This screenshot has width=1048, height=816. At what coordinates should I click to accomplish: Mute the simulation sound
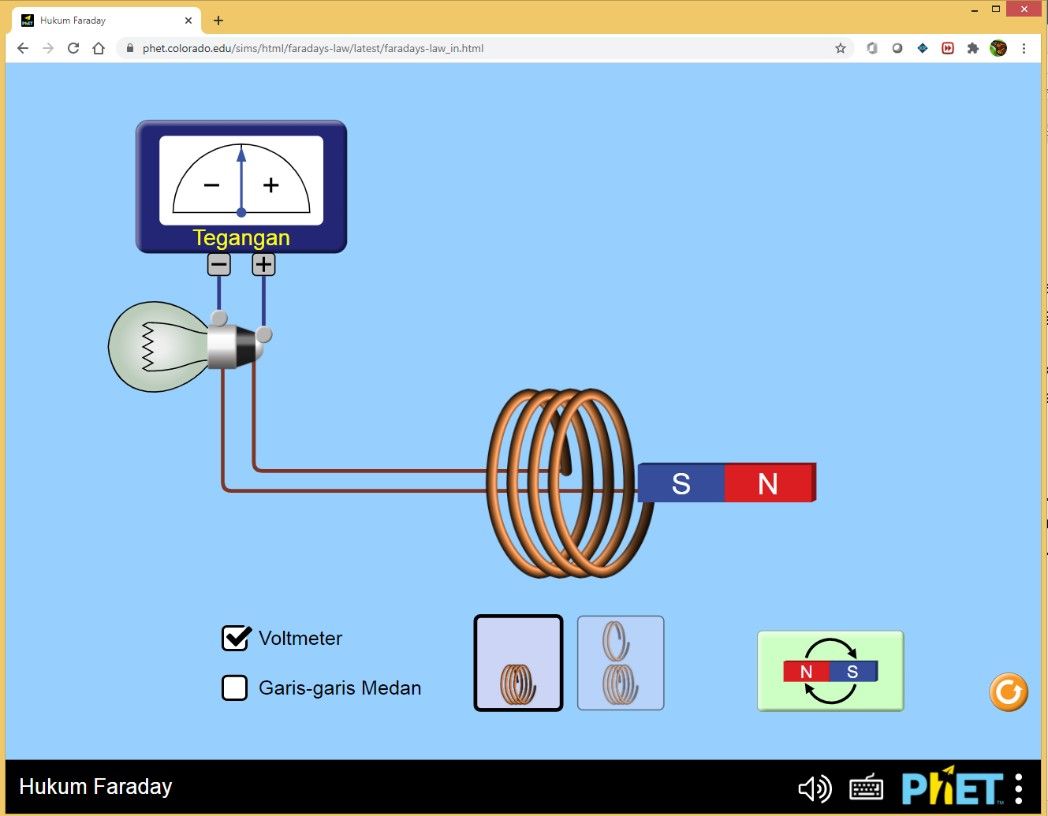815,789
